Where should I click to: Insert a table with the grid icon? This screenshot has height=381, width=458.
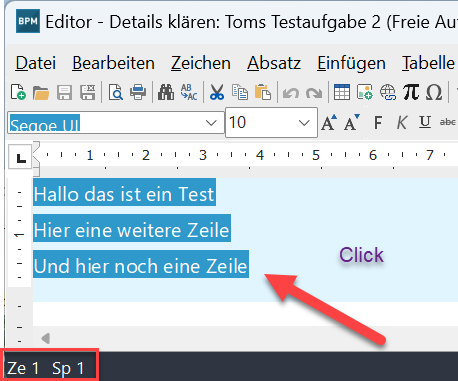342,92
